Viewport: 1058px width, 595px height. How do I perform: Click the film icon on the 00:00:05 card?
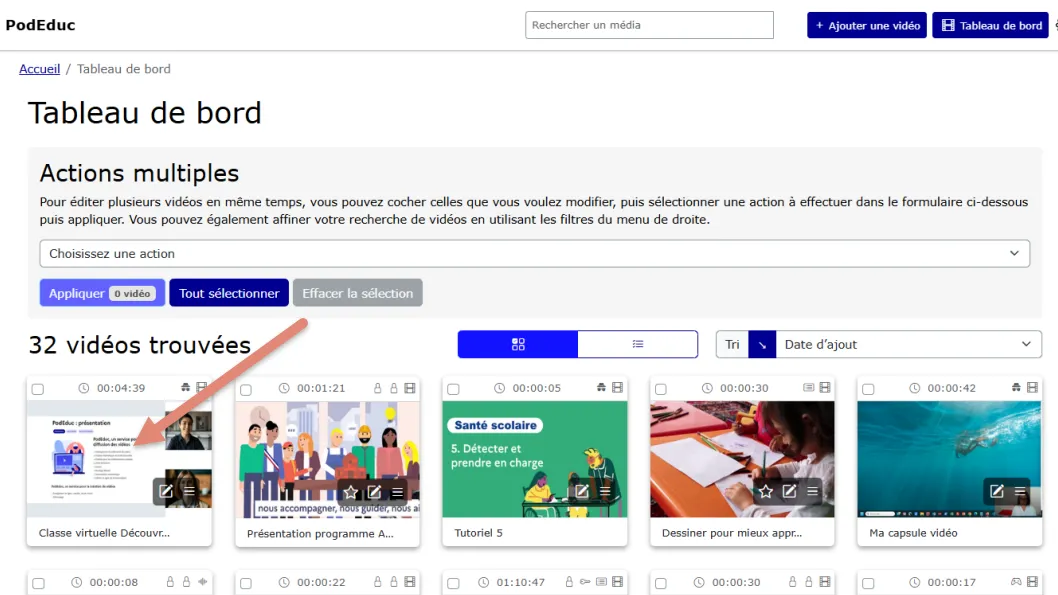(x=617, y=387)
